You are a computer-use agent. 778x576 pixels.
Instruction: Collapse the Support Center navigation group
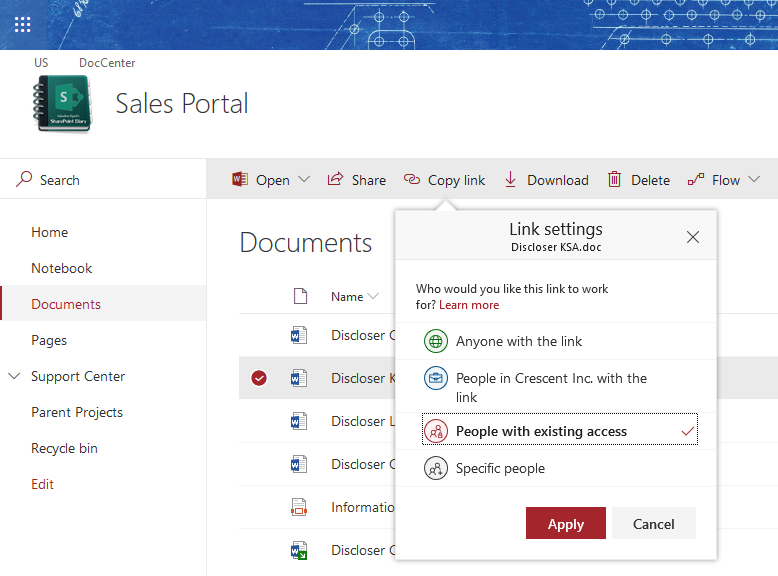(x=14, y=376)
